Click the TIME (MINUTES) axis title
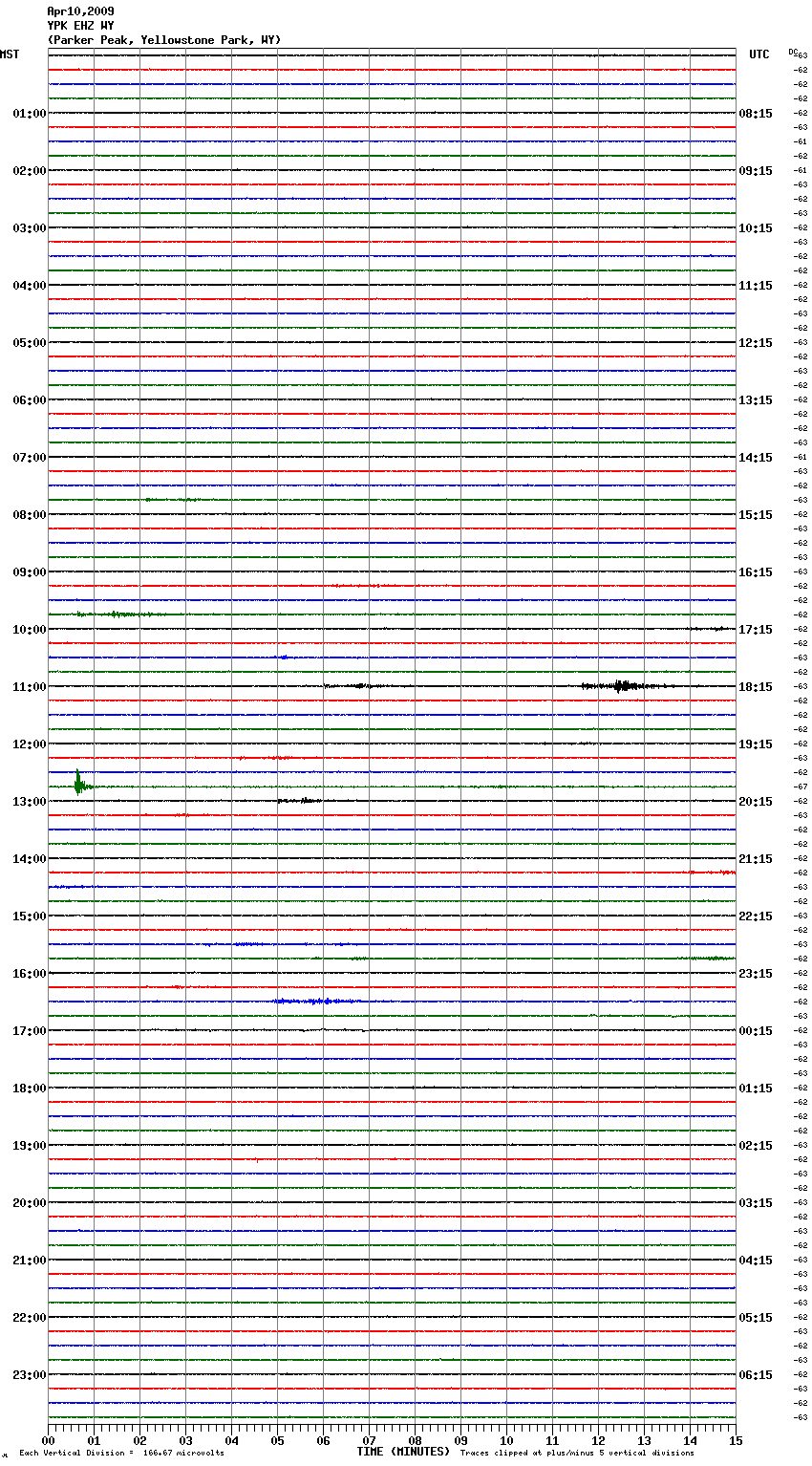This screenshot has width=812, height=1466. pyautogui.click(x=403, y=1452)
